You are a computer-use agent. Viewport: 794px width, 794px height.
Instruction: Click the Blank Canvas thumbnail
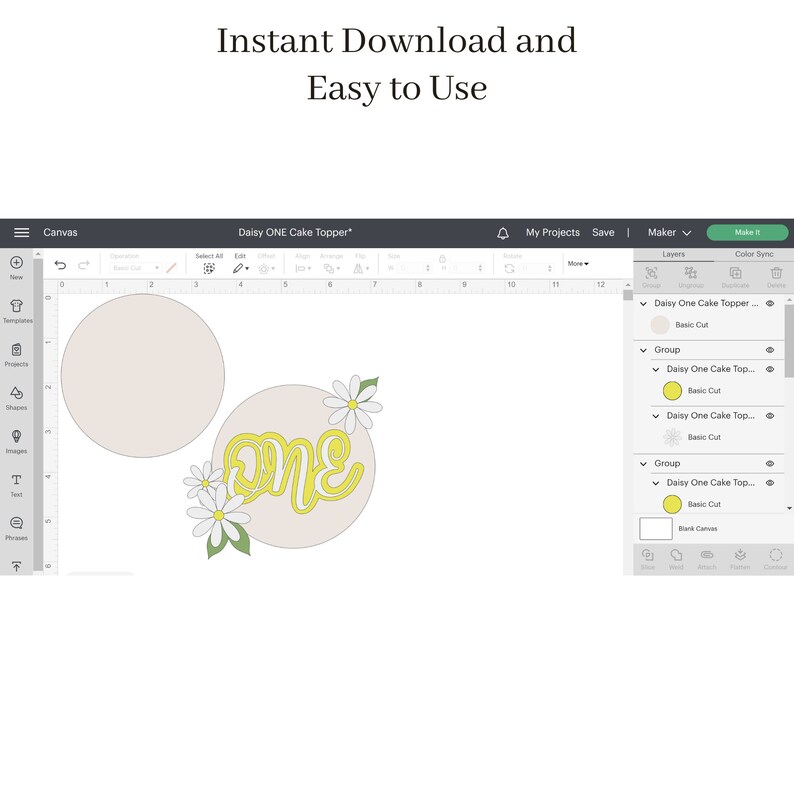656,529
